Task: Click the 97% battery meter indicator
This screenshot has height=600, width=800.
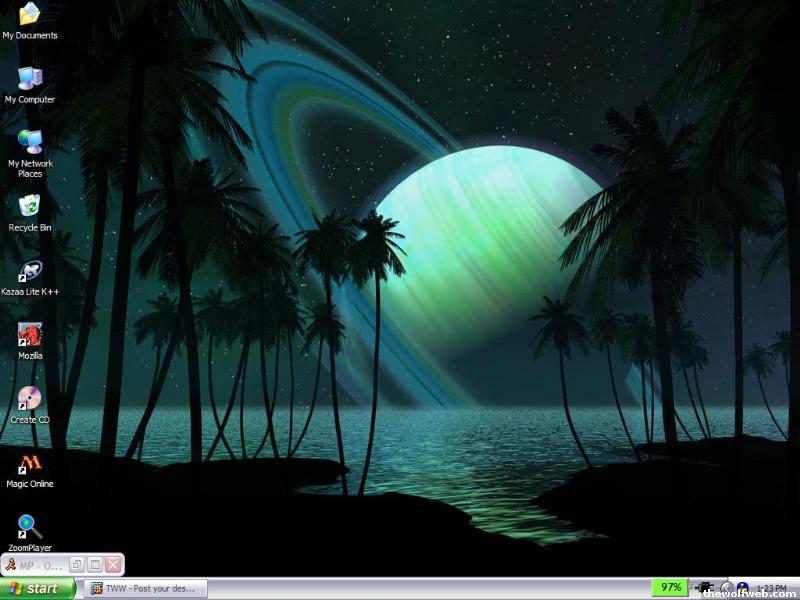Action: [670, 587]
